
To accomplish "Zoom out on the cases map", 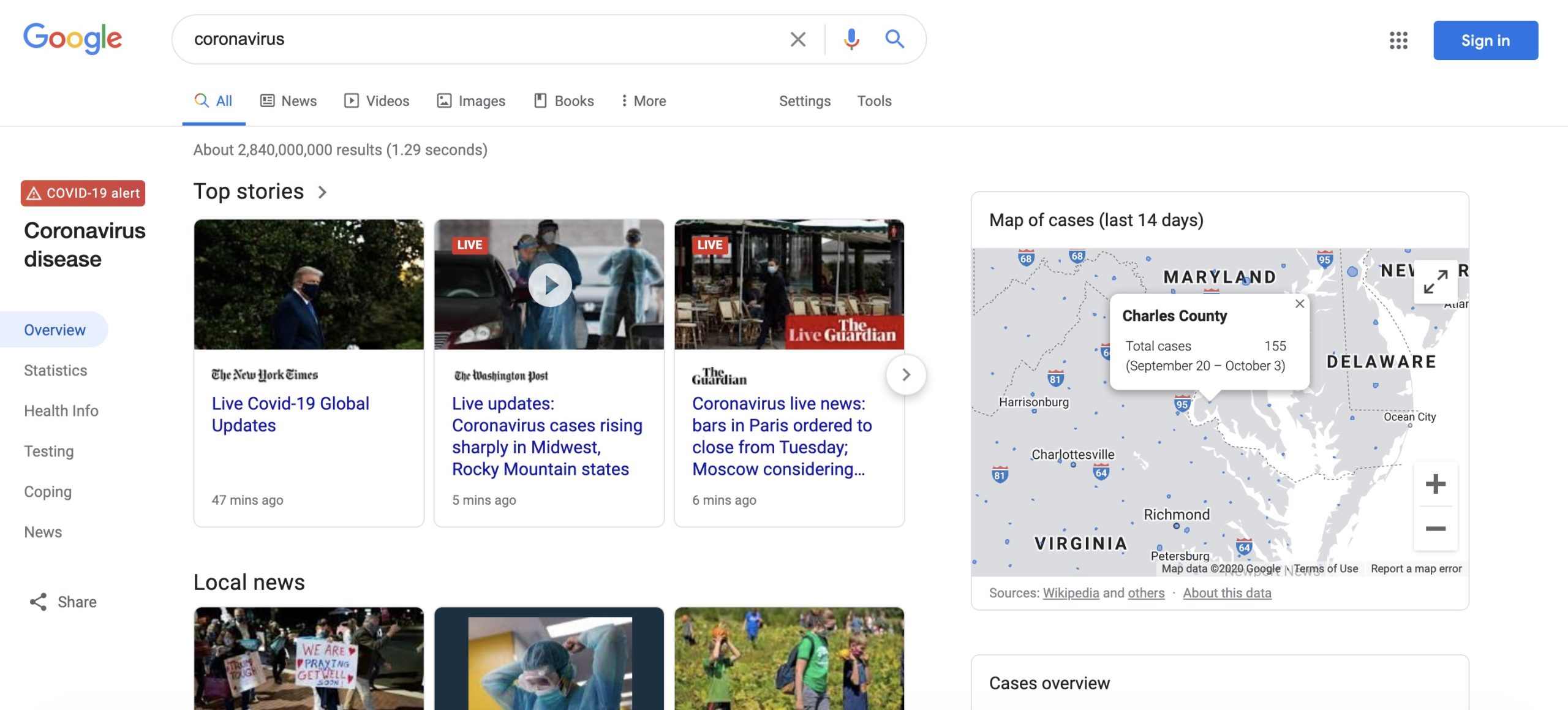I will (1435, 528).
